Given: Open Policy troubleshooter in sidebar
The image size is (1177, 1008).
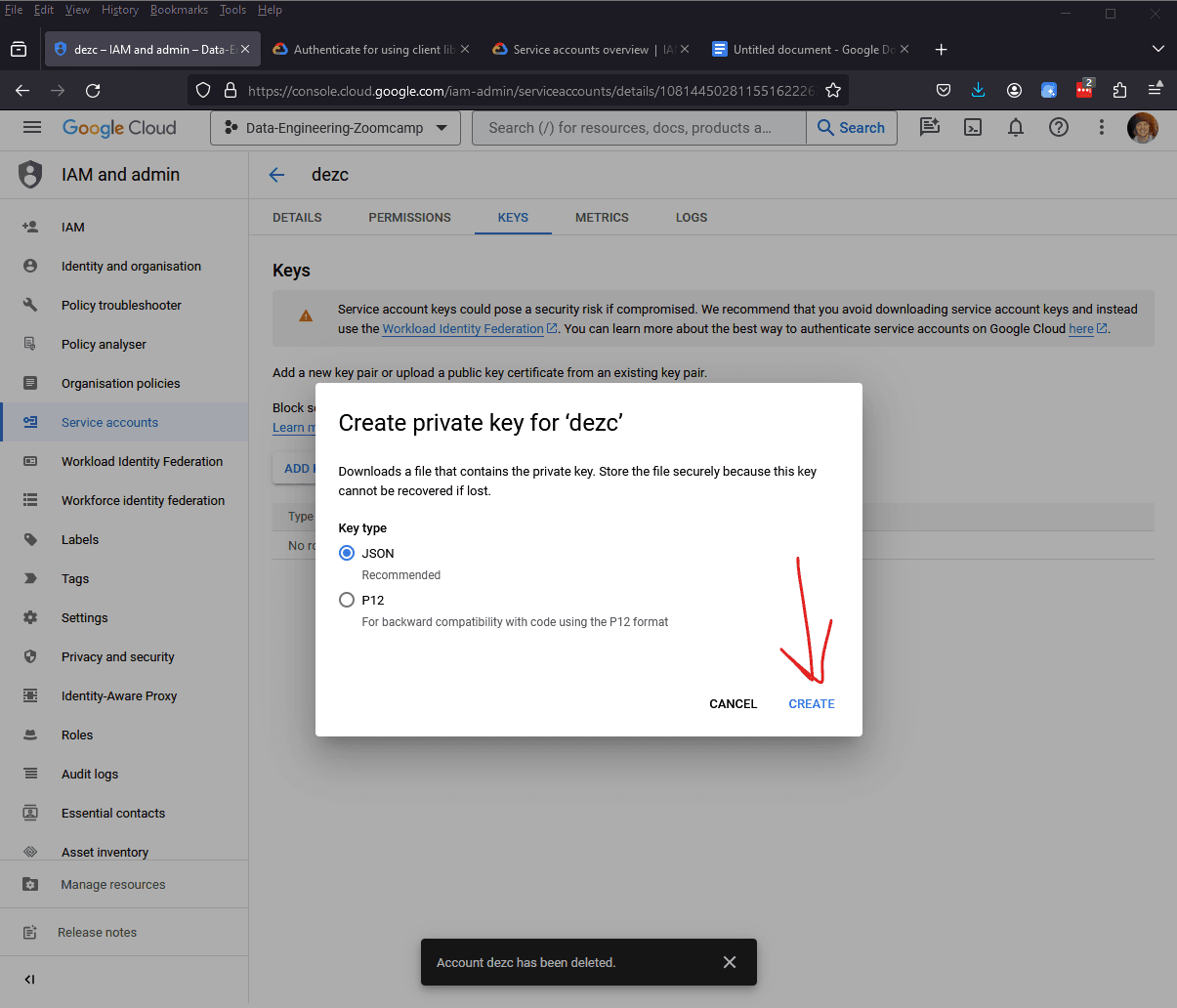Looking at the screenshot, I should [x=124, y=305].
